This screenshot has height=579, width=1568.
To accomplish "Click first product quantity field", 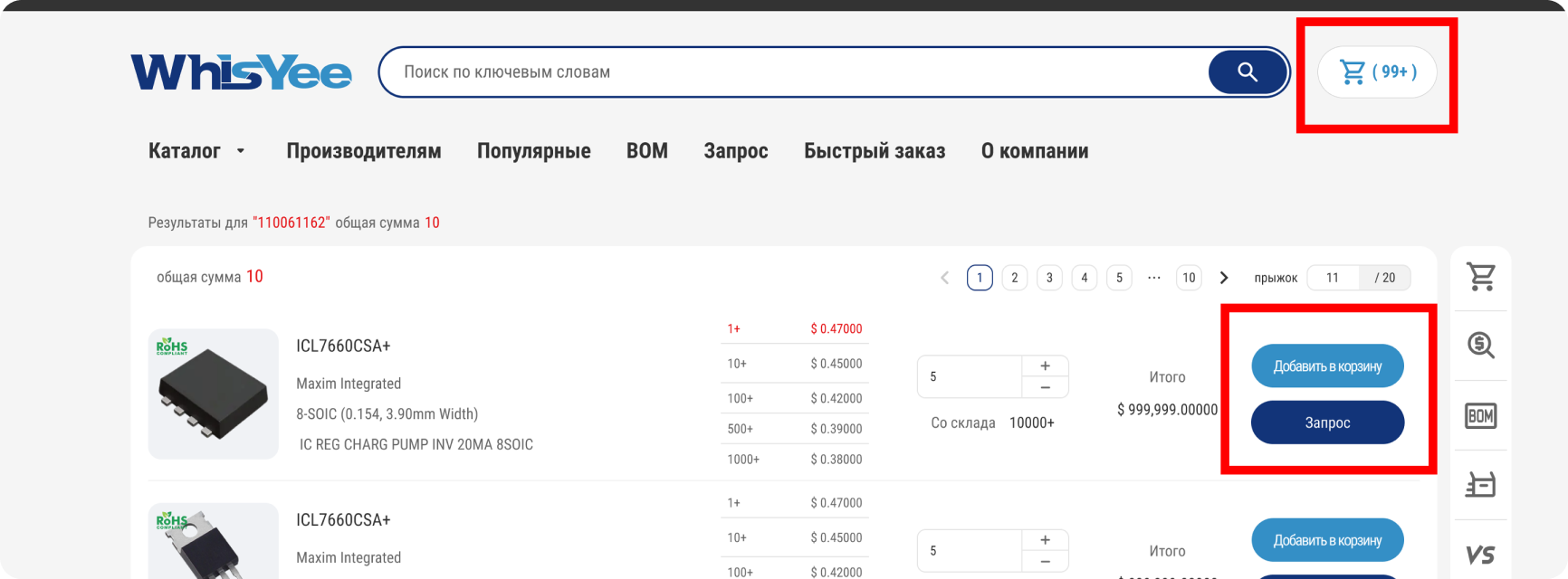I will (x=970, y=376).
